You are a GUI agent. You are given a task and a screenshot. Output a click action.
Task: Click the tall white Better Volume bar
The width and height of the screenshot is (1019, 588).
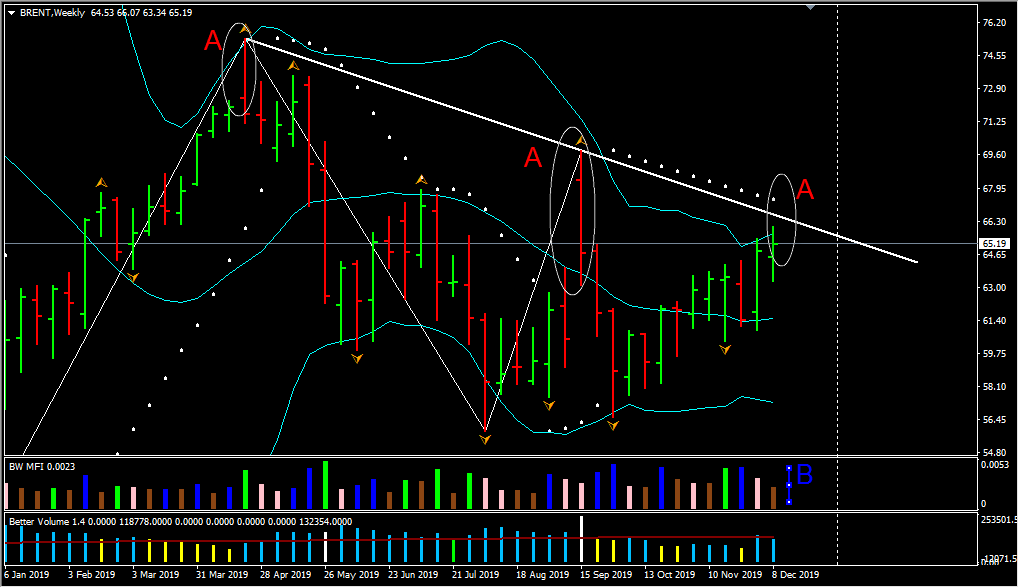[582, 539]
